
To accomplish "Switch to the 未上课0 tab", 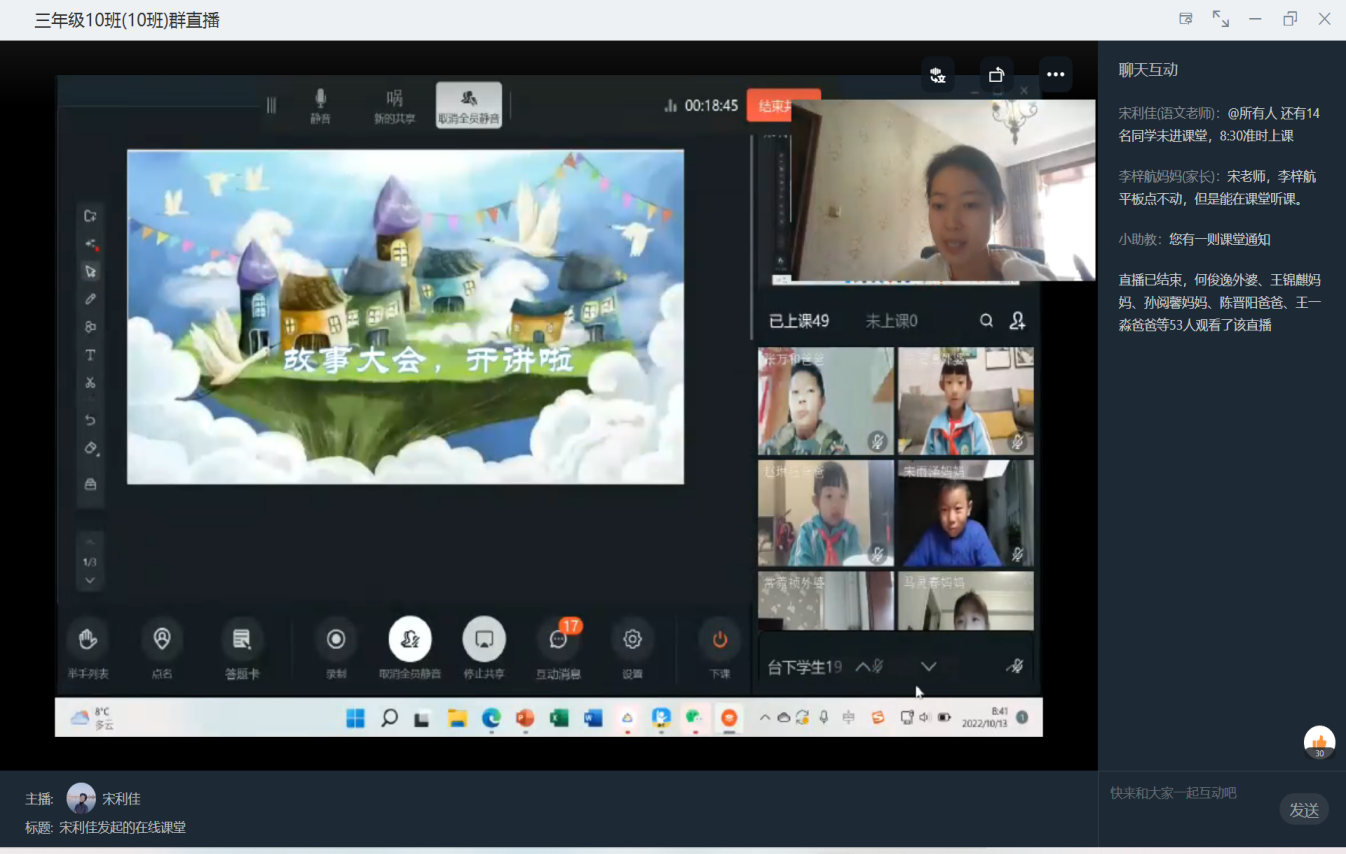I will (891, 321).
